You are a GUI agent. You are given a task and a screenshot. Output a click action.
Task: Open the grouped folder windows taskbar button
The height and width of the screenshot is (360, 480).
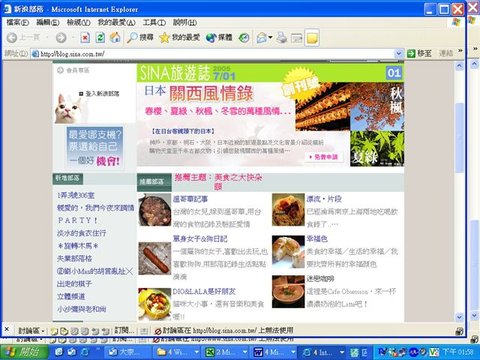click(178, 352)
